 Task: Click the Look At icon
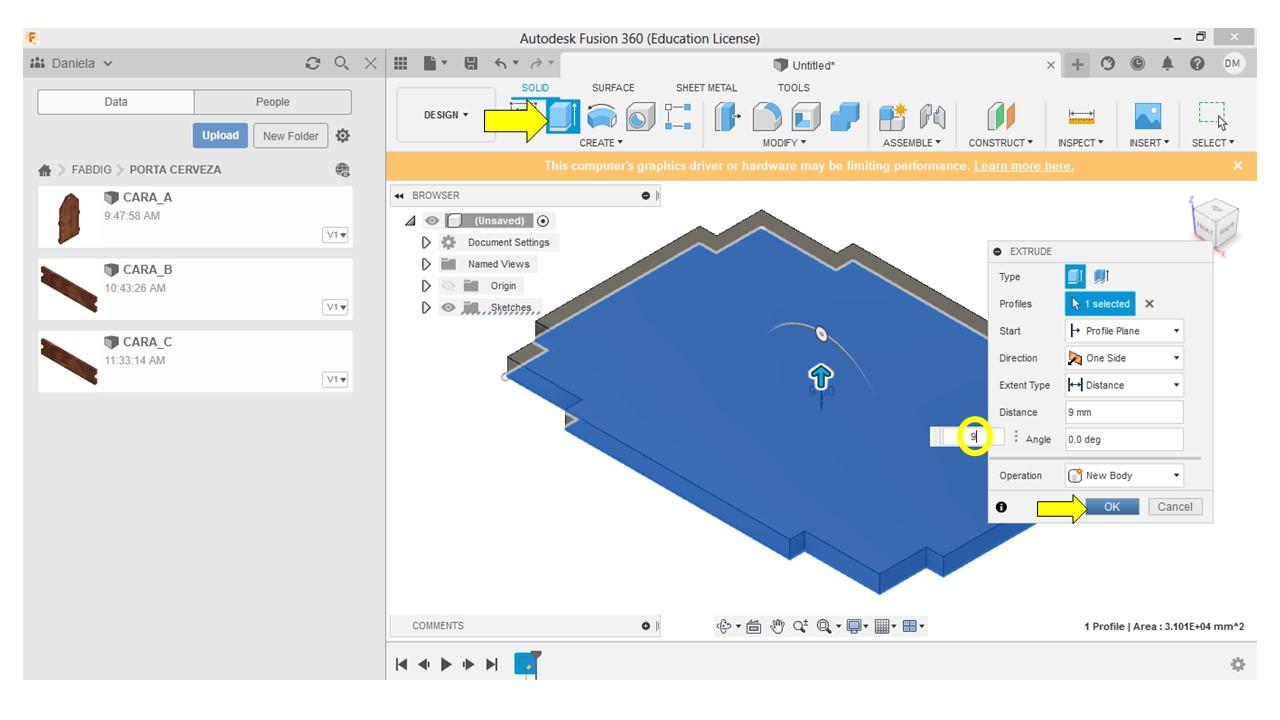point(754,626)
